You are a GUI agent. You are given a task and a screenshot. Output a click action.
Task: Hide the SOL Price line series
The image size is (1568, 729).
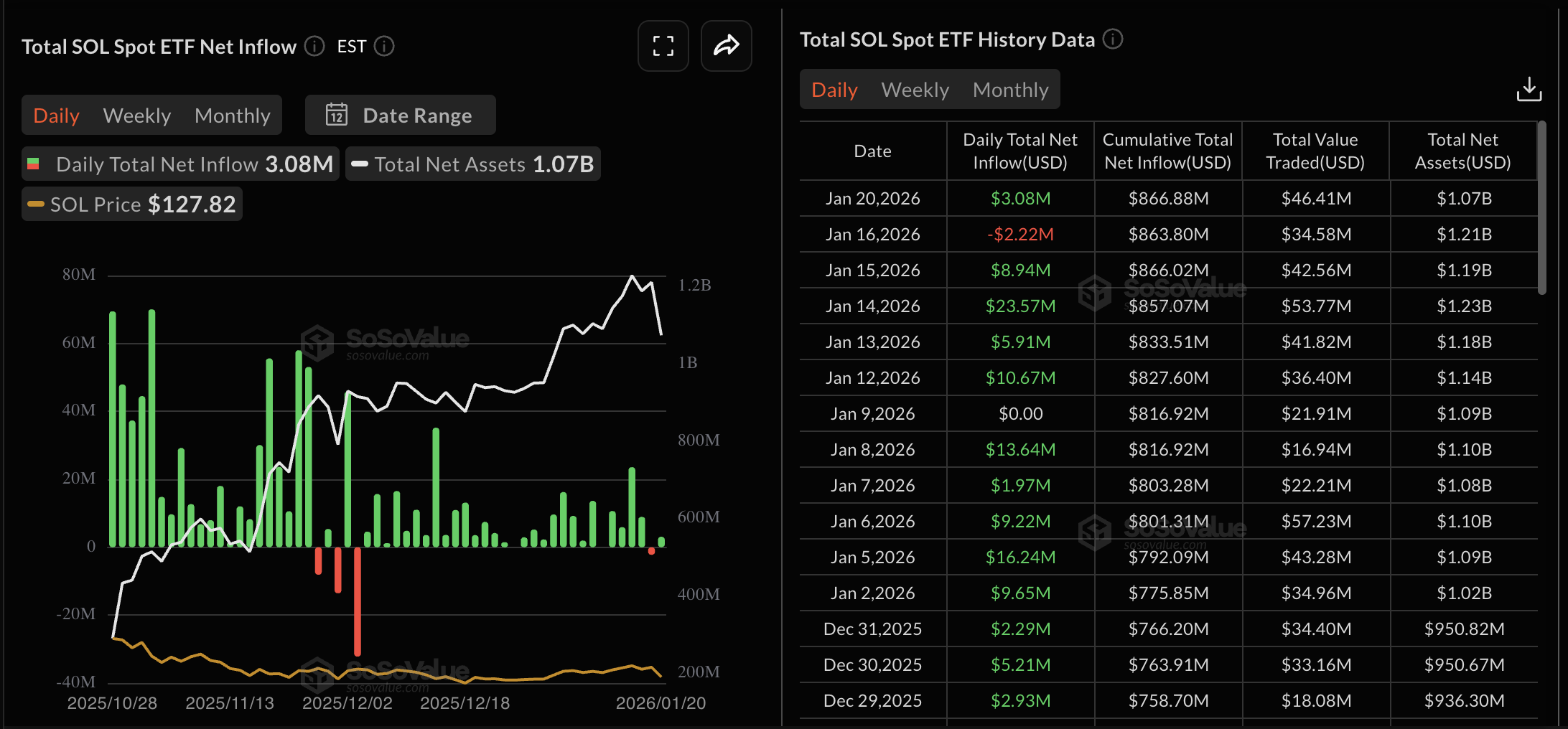coord(132,204)
